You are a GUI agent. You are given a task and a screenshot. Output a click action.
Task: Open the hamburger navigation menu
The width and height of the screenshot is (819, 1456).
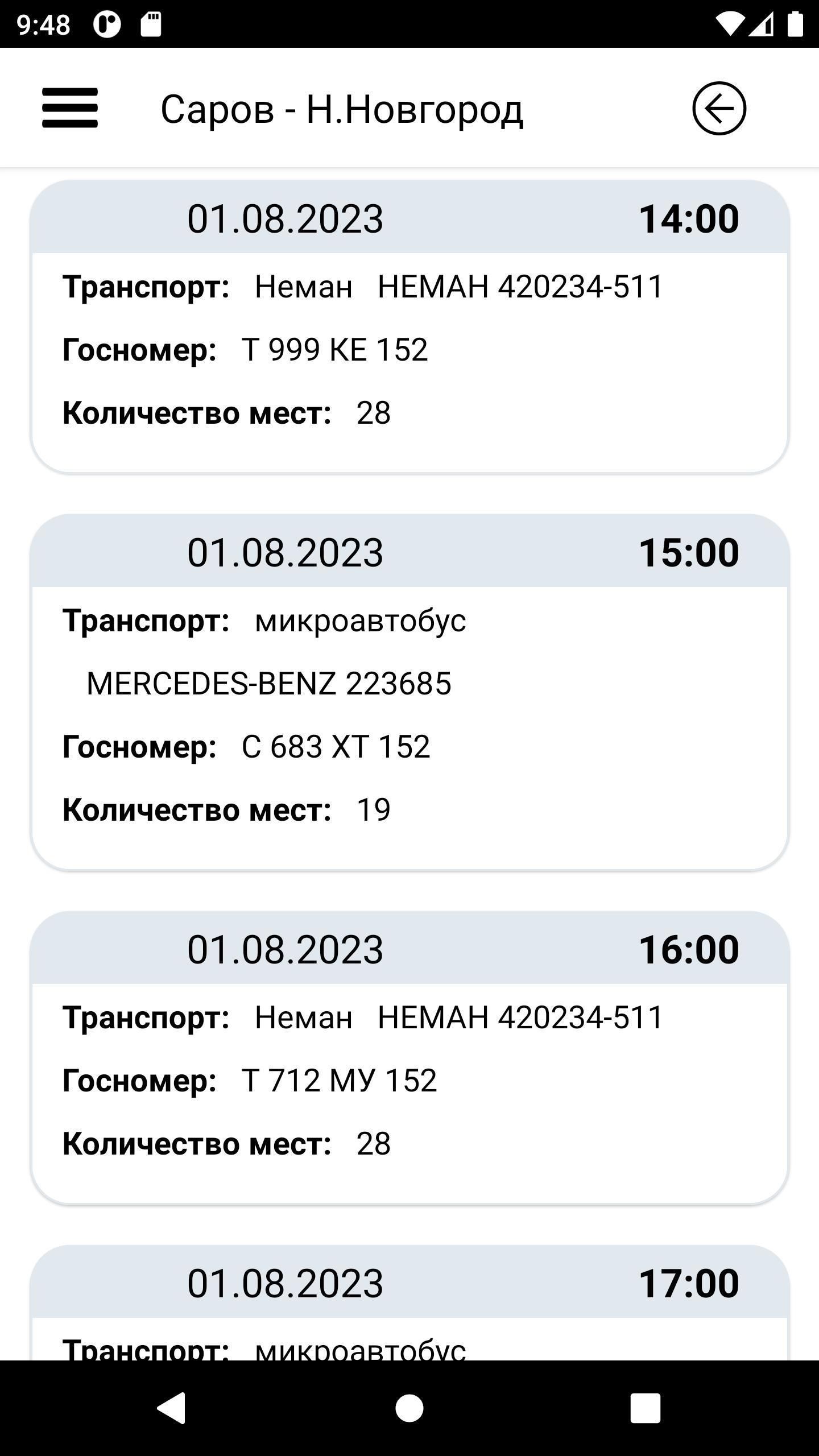point(70,108)
